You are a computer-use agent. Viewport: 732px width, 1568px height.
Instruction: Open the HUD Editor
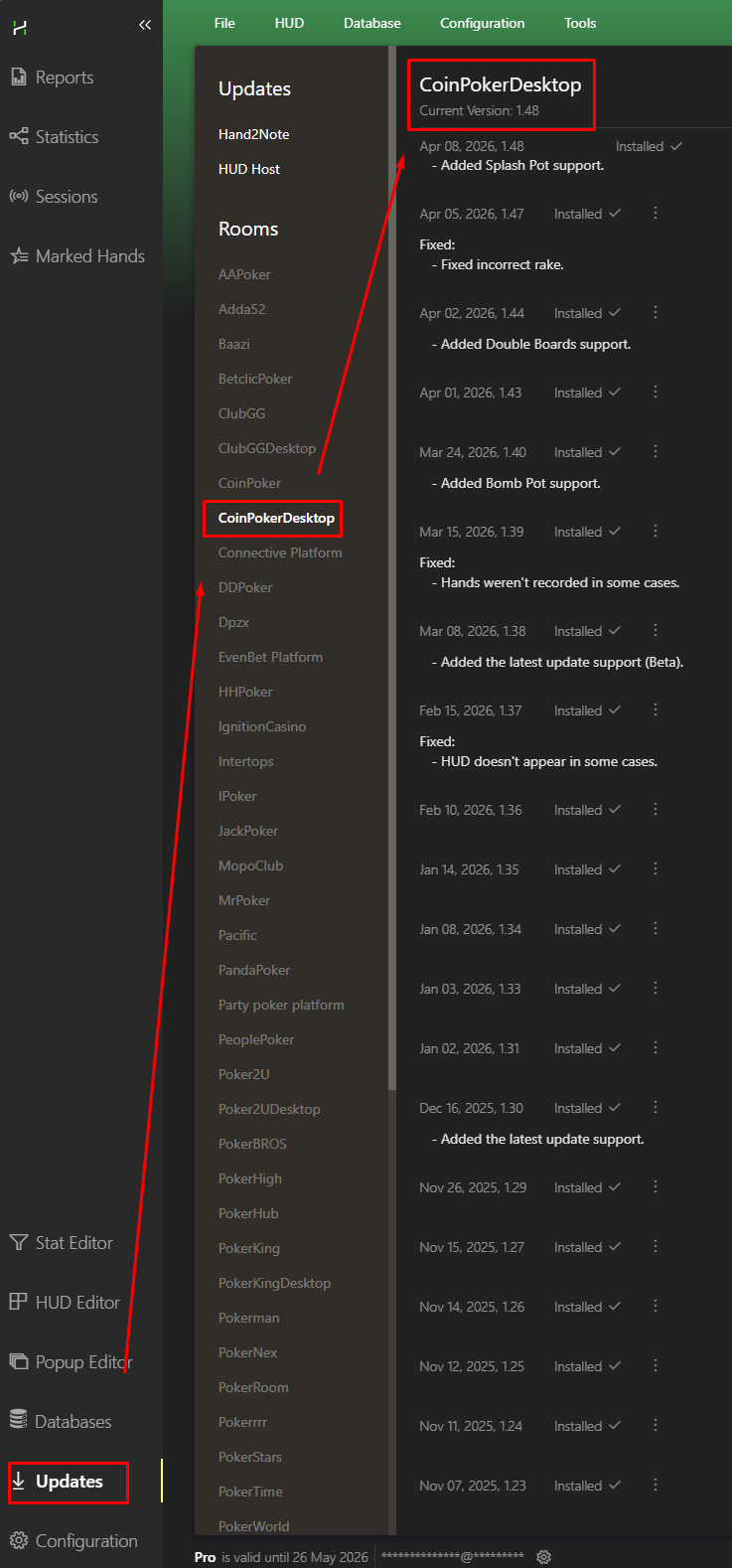(65, 1303)
